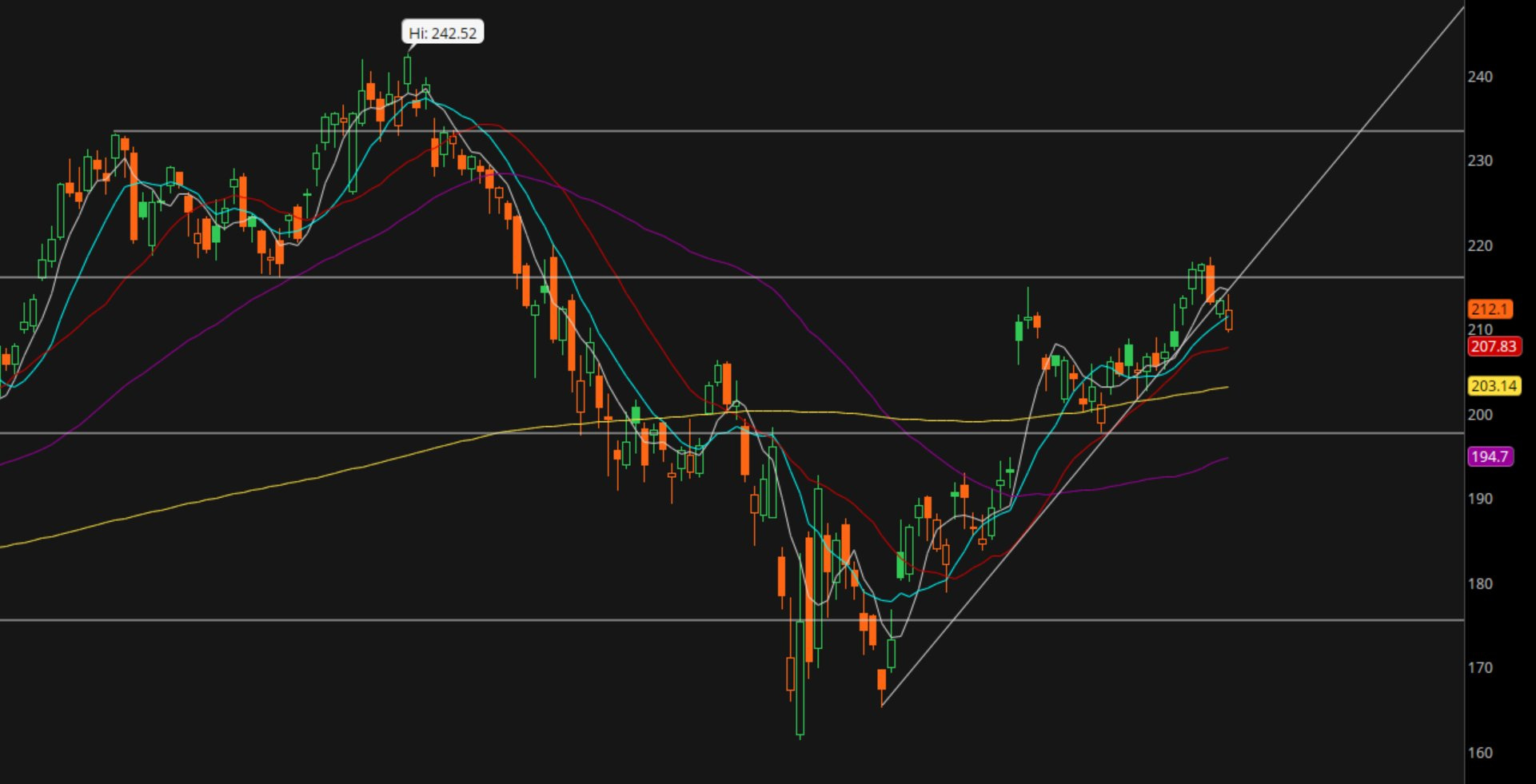
Task: Click the 220 price axis label
Action: click(1480, 245)
